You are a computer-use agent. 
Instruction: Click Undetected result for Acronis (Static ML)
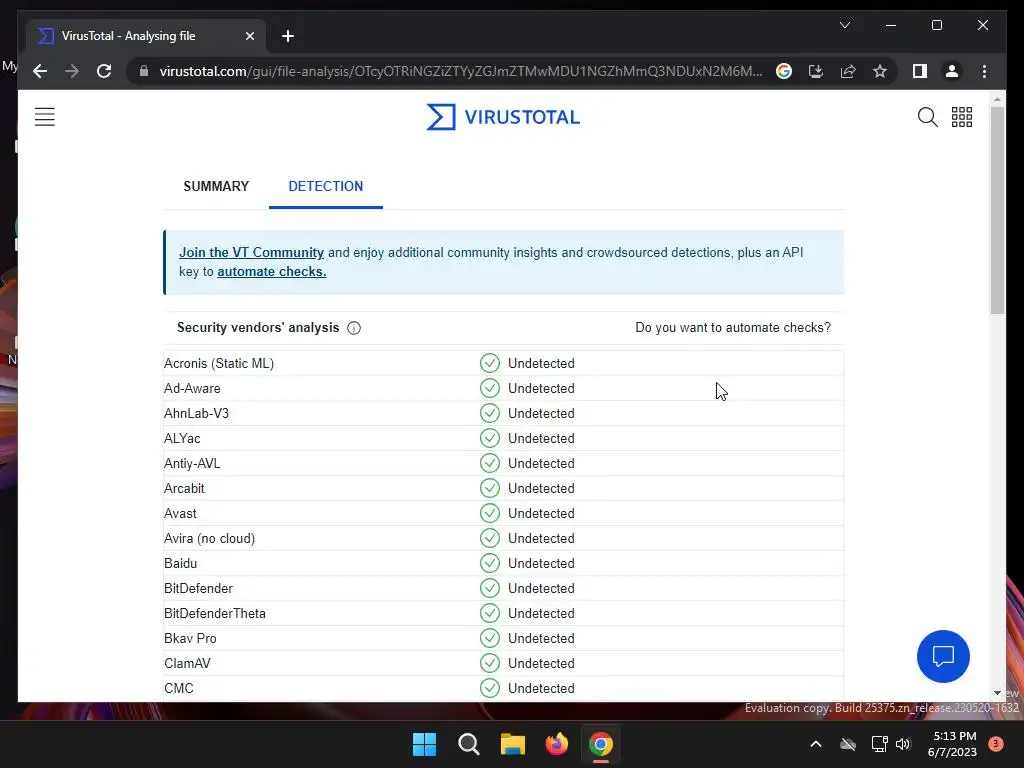point(541,364)
